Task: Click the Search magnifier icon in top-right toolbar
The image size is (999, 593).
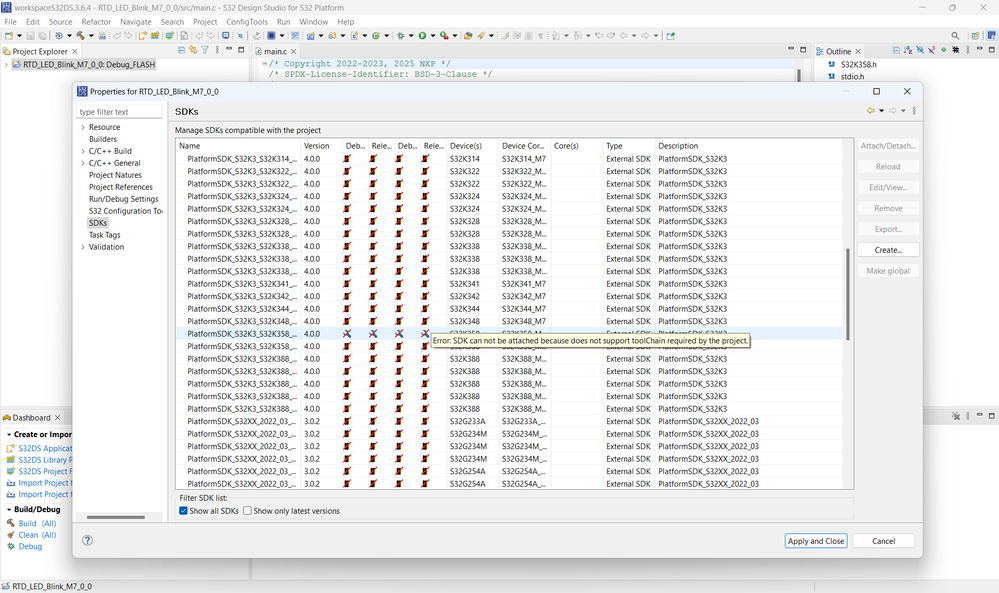Action: click(x=955, y=36)
